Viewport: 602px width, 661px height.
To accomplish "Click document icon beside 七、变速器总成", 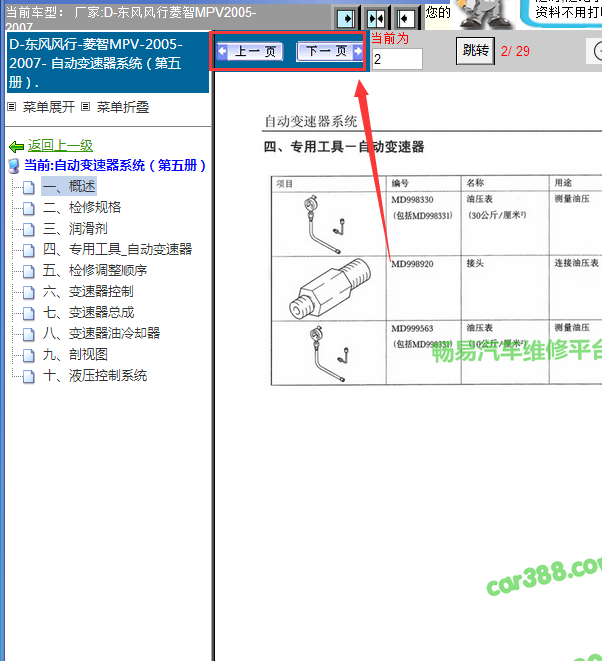I will click(x=29, y=314).
